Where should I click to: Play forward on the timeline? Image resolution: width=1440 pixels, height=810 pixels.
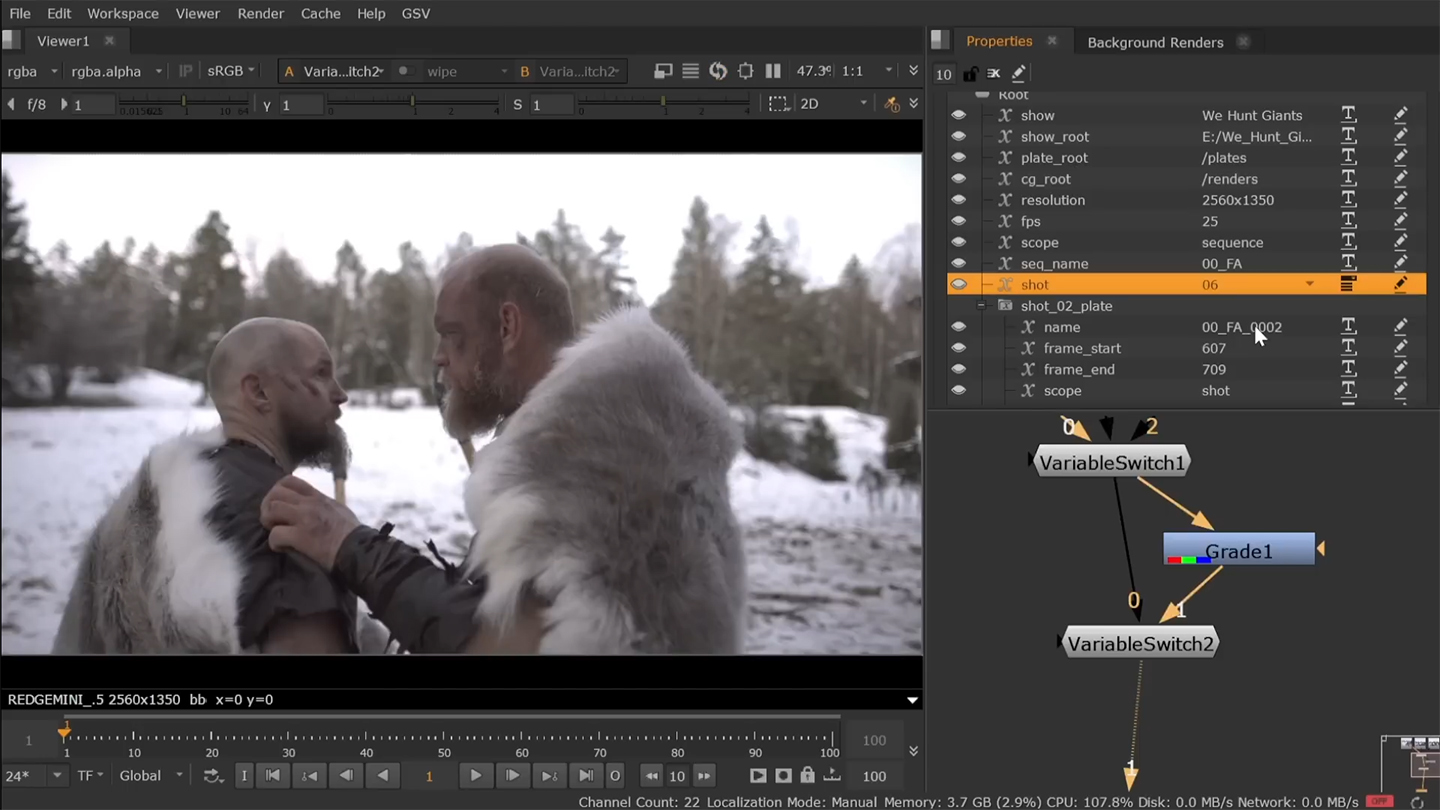pyautogui.click(x=476, y=776)
